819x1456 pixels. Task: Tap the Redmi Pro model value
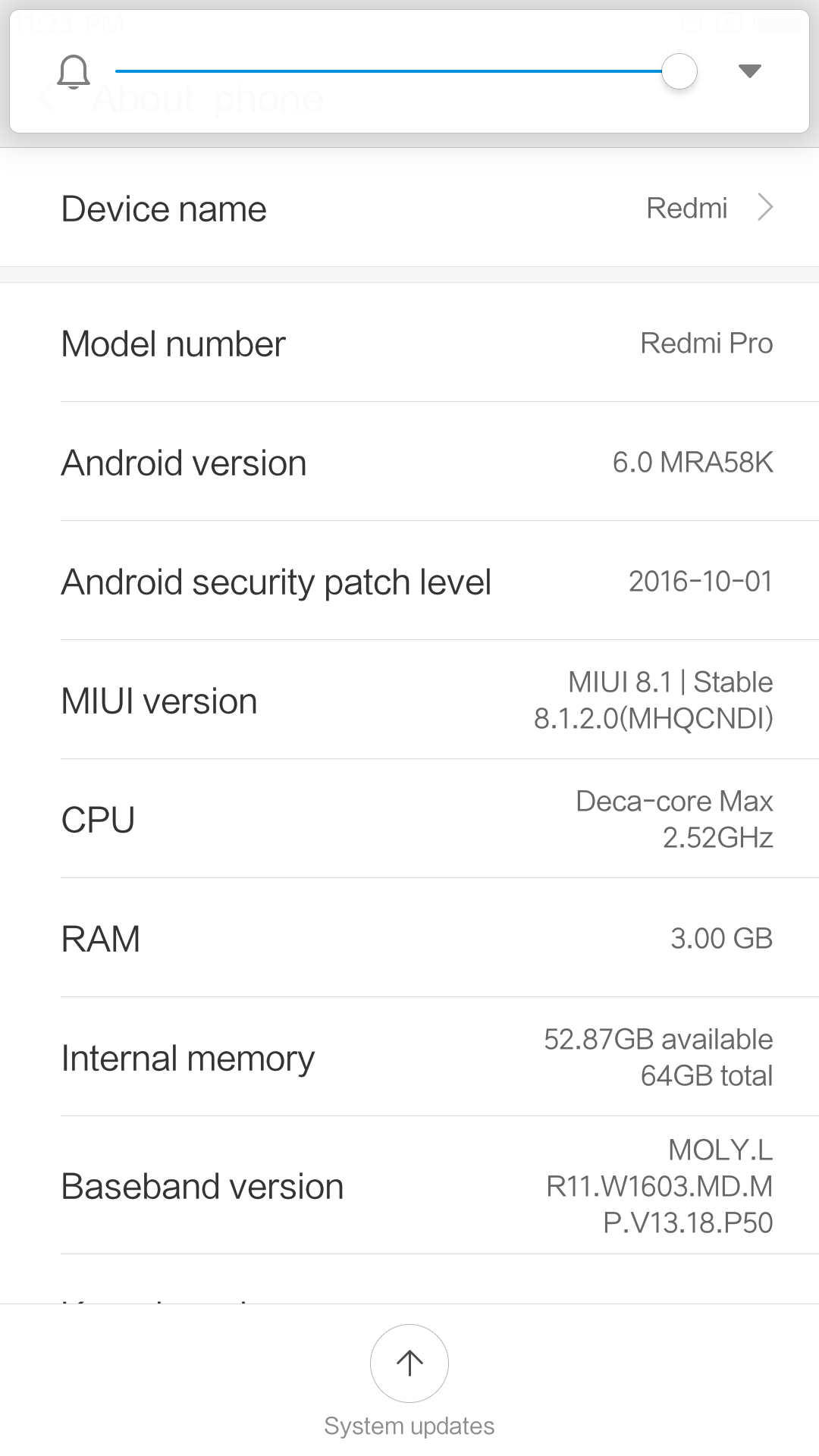coord(706,344)
